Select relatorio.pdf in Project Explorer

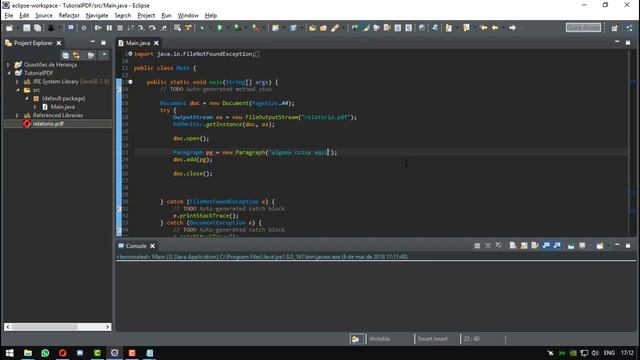[48, 124]
